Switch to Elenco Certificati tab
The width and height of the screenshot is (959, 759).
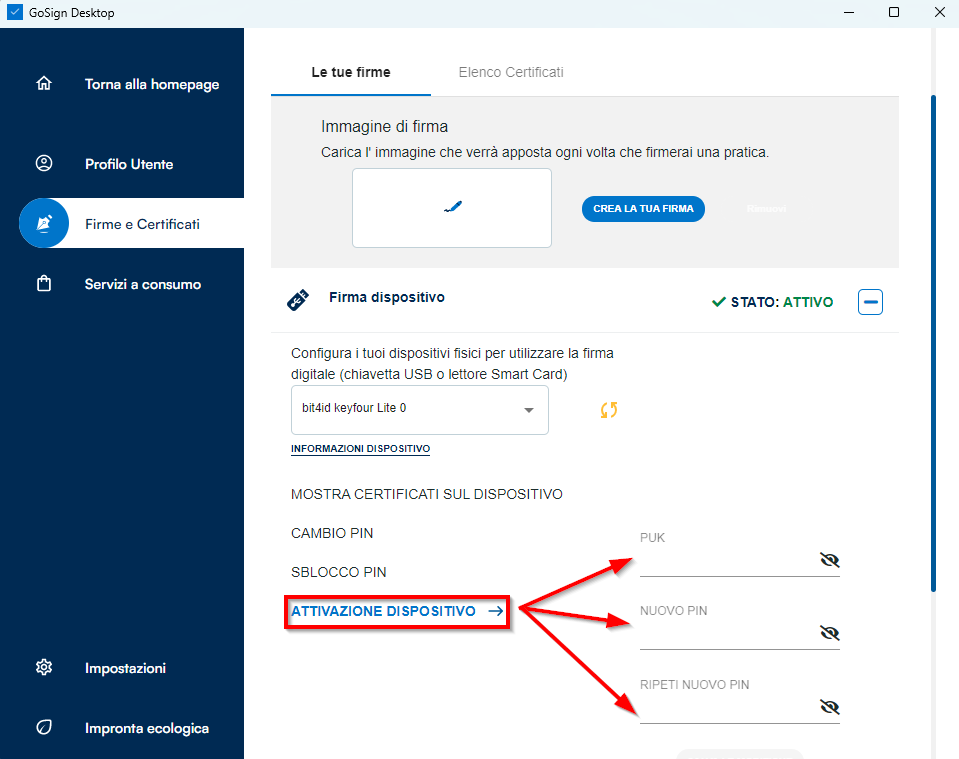pos(510,72)
